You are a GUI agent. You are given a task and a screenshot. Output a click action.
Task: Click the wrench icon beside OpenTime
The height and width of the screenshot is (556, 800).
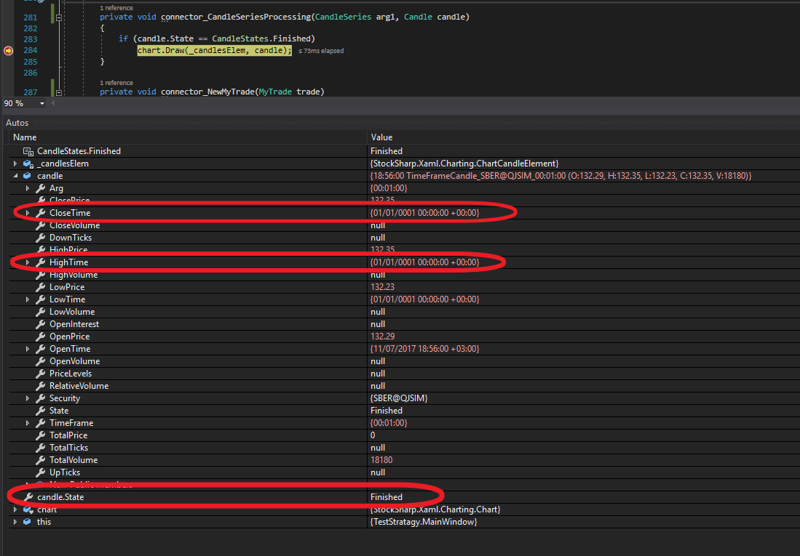[41, 349]
